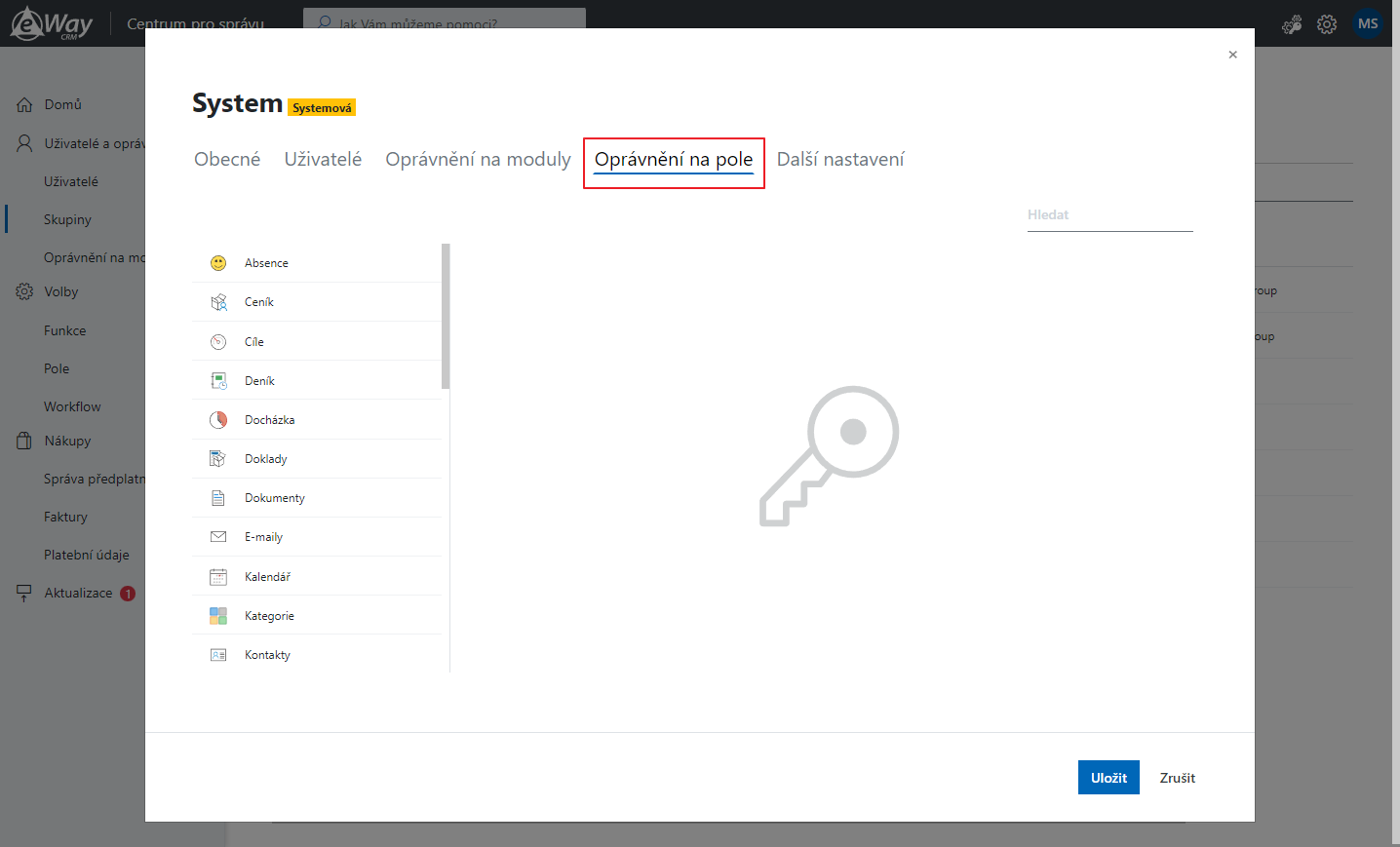Open Skupiny in sidebar
This screenshot has width=1400, height=847.
coord(67,219)
